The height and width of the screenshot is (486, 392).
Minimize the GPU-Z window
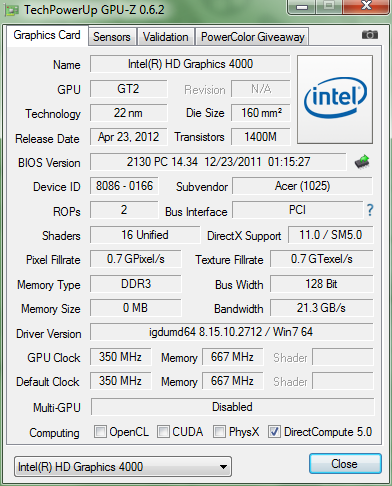[x=302, y=7]
